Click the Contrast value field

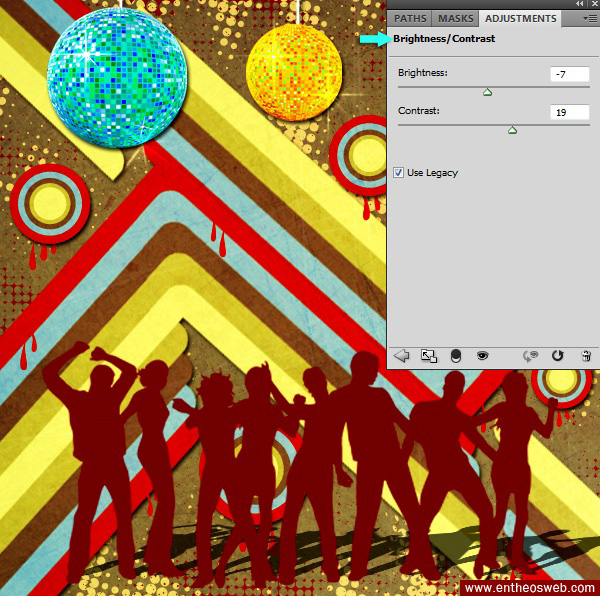(x=570, y=112)
